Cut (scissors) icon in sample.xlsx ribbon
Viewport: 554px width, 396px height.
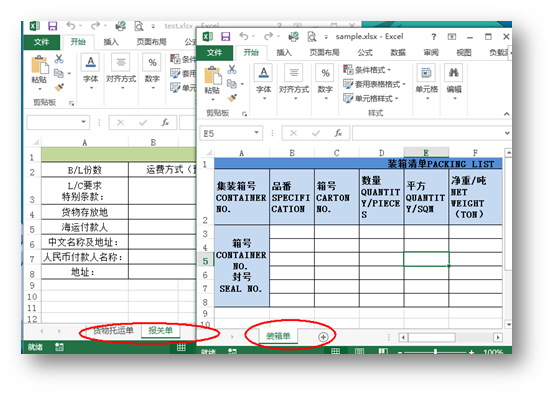[232, 69]
